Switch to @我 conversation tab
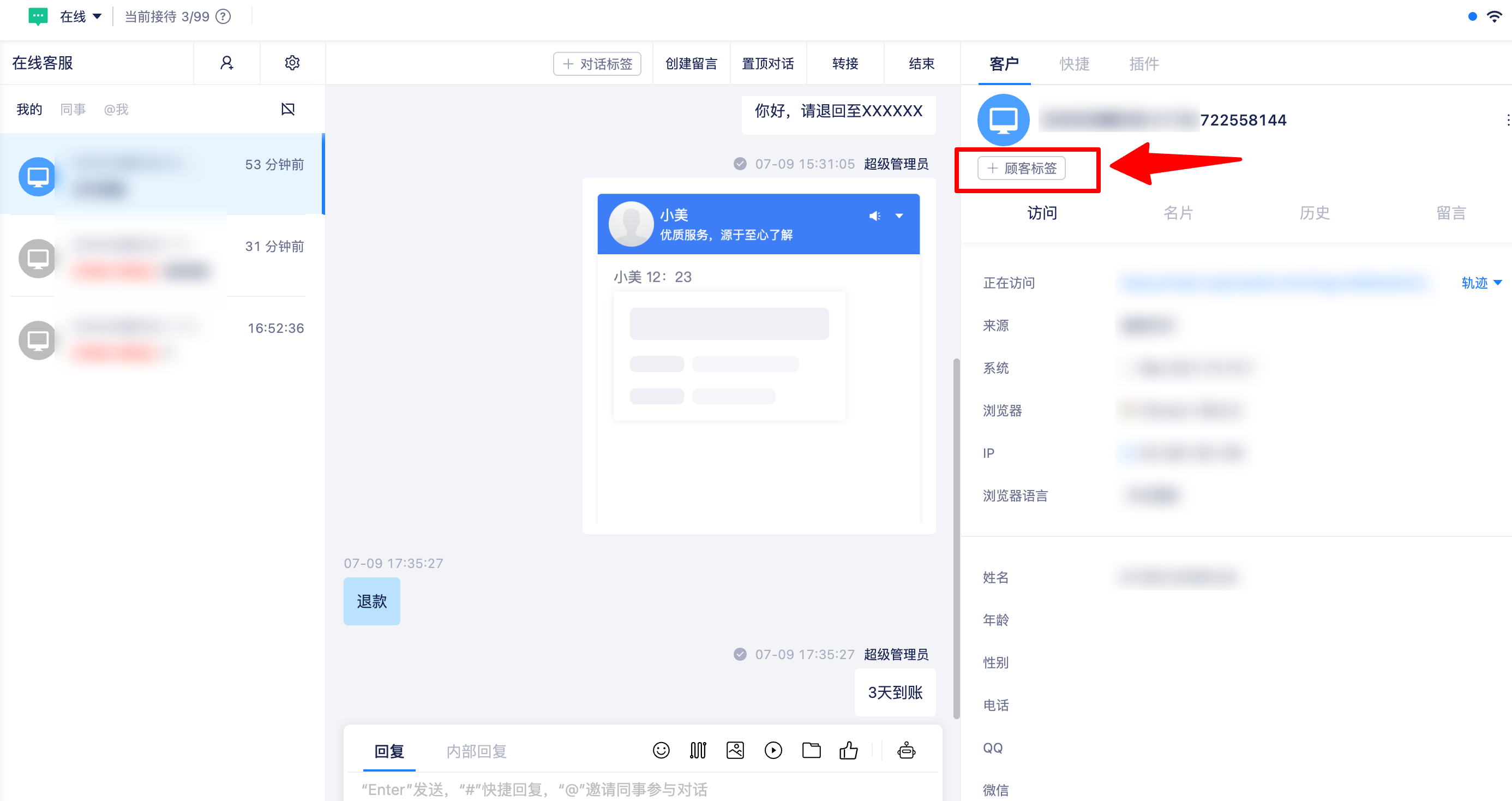Screen dimensions: 1512x801 click(x=116, y=109)
